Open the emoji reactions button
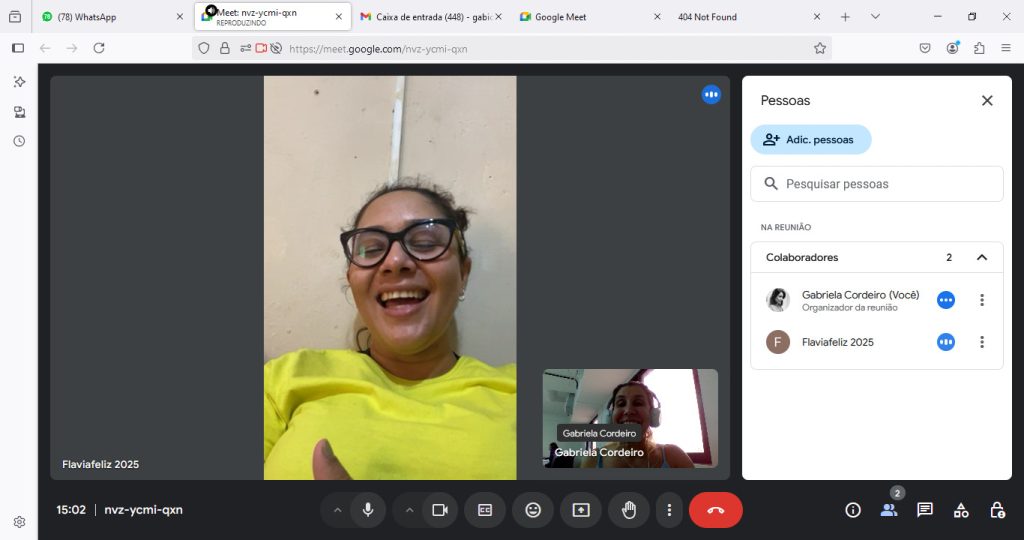The width and height of the screenshot is (1024, 540). (x=533, y=510)
